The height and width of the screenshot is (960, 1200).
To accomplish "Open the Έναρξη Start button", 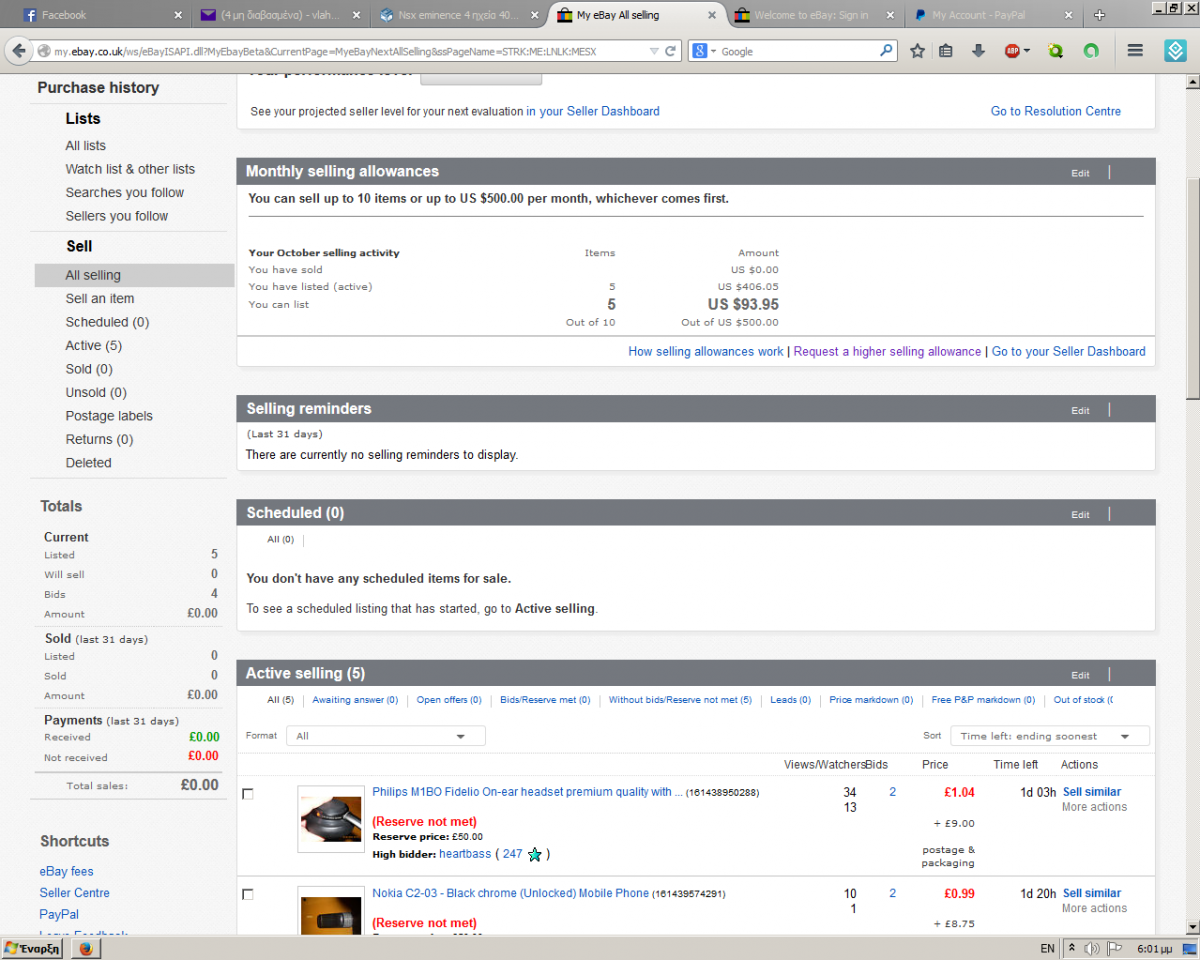I will click(x=32, y=948).
